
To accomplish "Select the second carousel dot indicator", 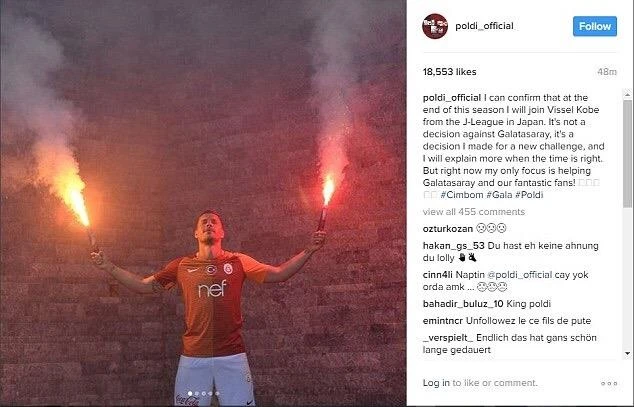I will [x=197, y=393].
